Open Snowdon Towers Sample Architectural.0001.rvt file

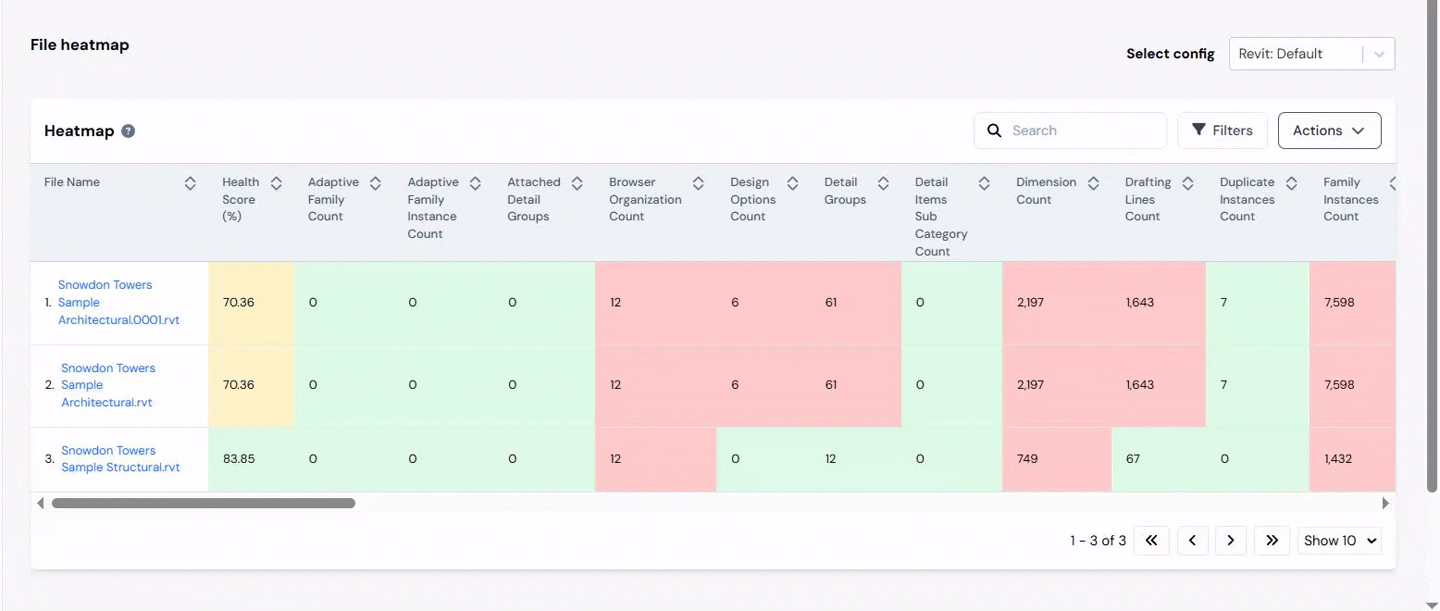click(x=118, y=302)
